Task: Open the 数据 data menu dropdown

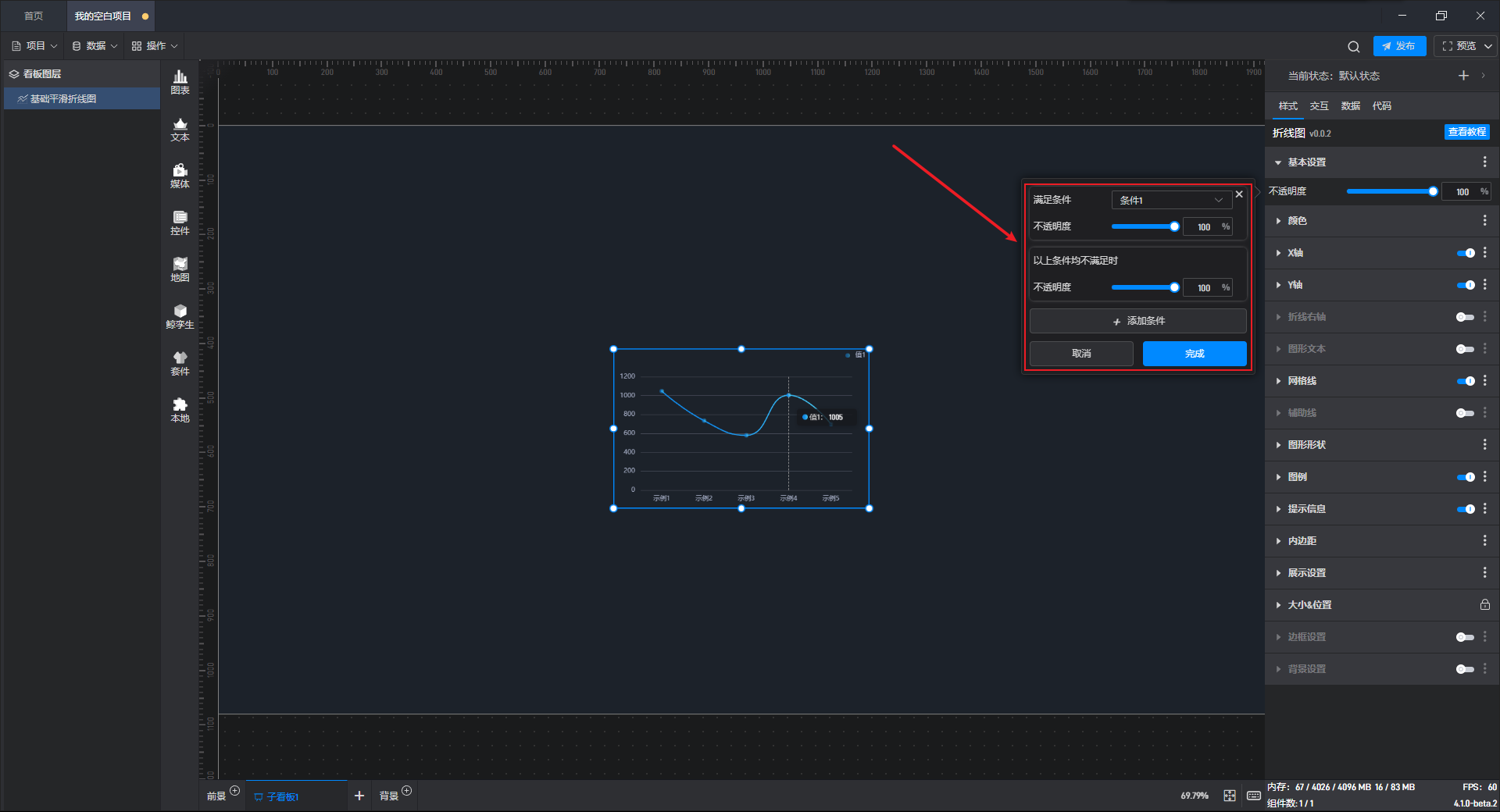Action: coord(95,46)
